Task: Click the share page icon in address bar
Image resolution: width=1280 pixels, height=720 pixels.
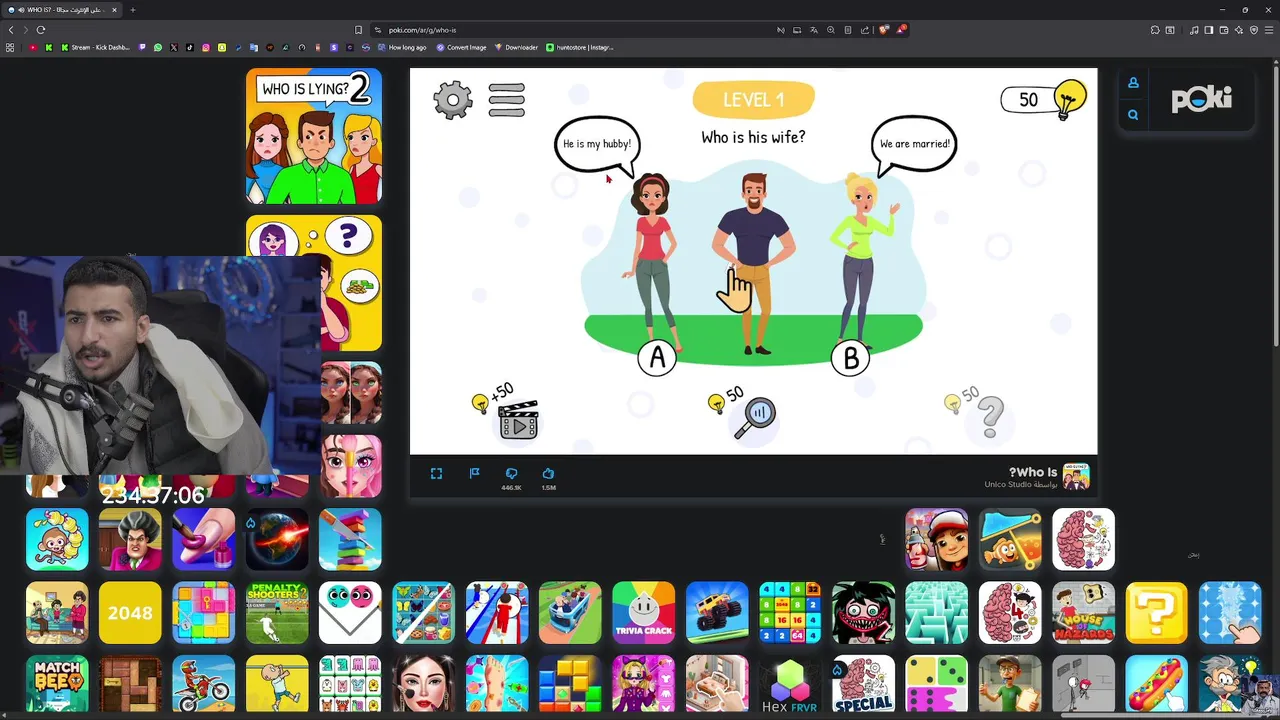Action: (864, 30)
